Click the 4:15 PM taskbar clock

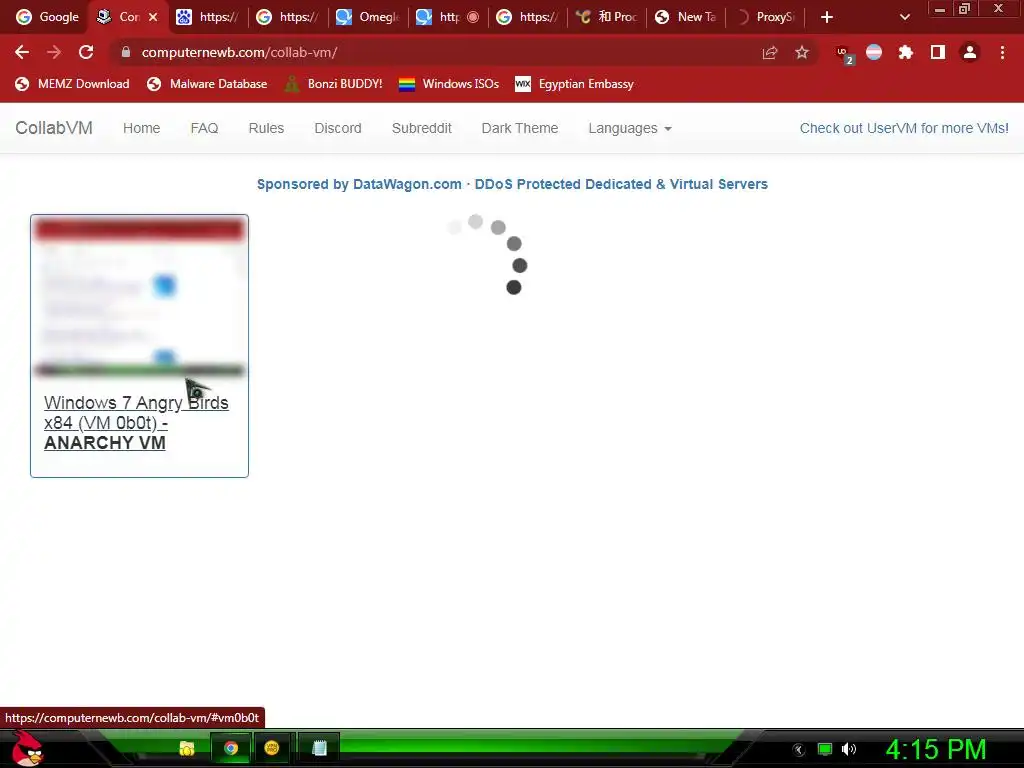[x=935, y=750]
